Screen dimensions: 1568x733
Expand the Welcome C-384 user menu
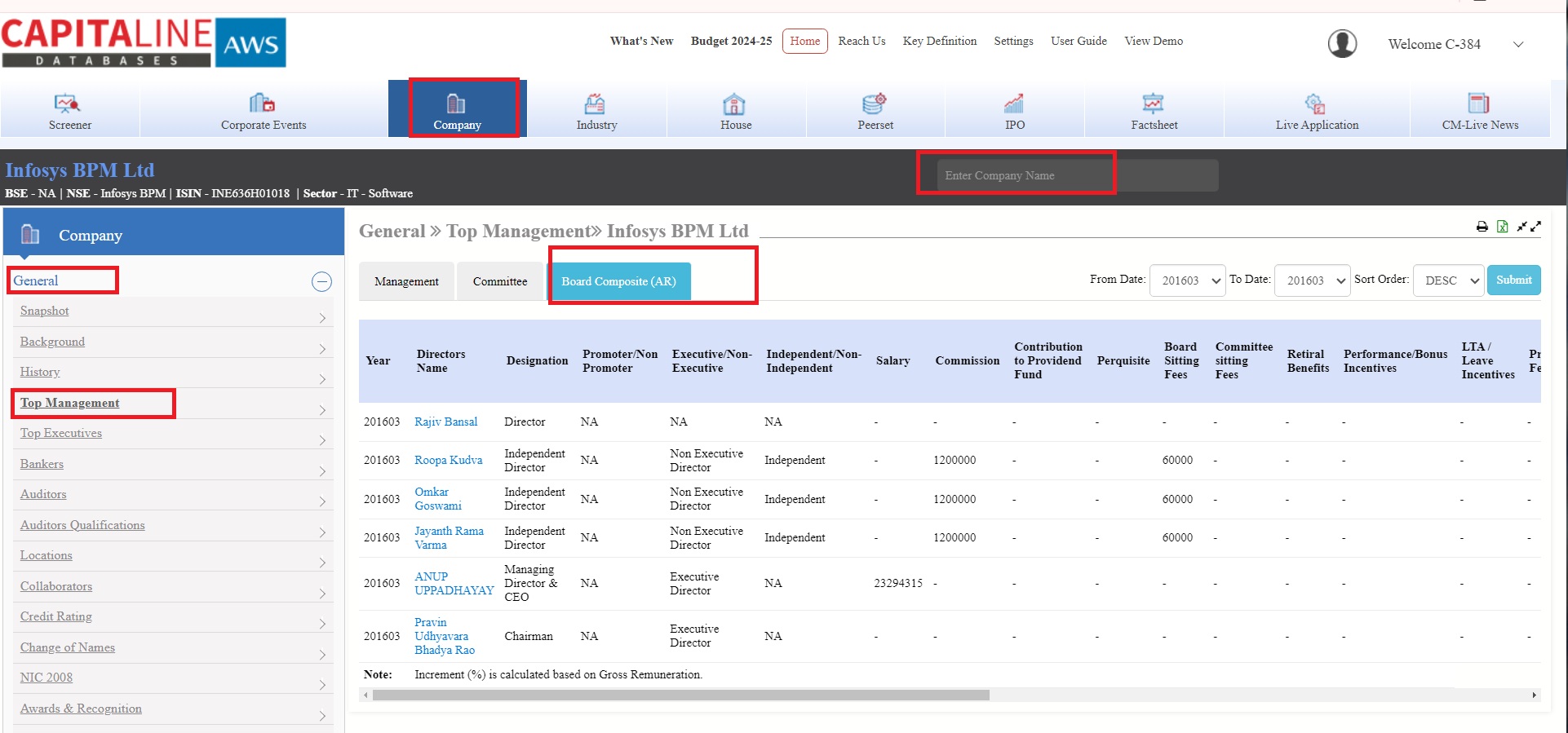(x=1517, y=45)
